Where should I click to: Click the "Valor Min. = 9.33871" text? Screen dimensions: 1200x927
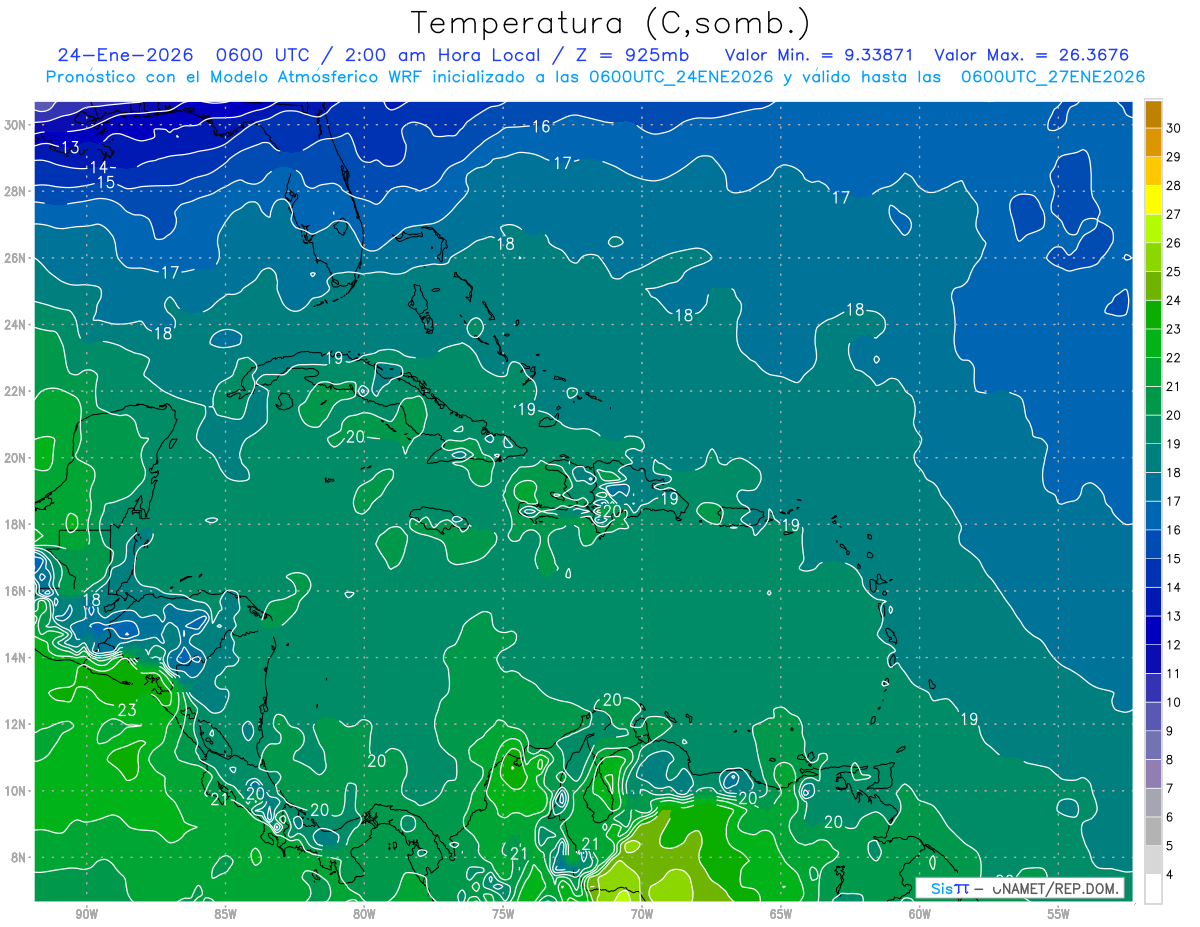pos(819,55)
